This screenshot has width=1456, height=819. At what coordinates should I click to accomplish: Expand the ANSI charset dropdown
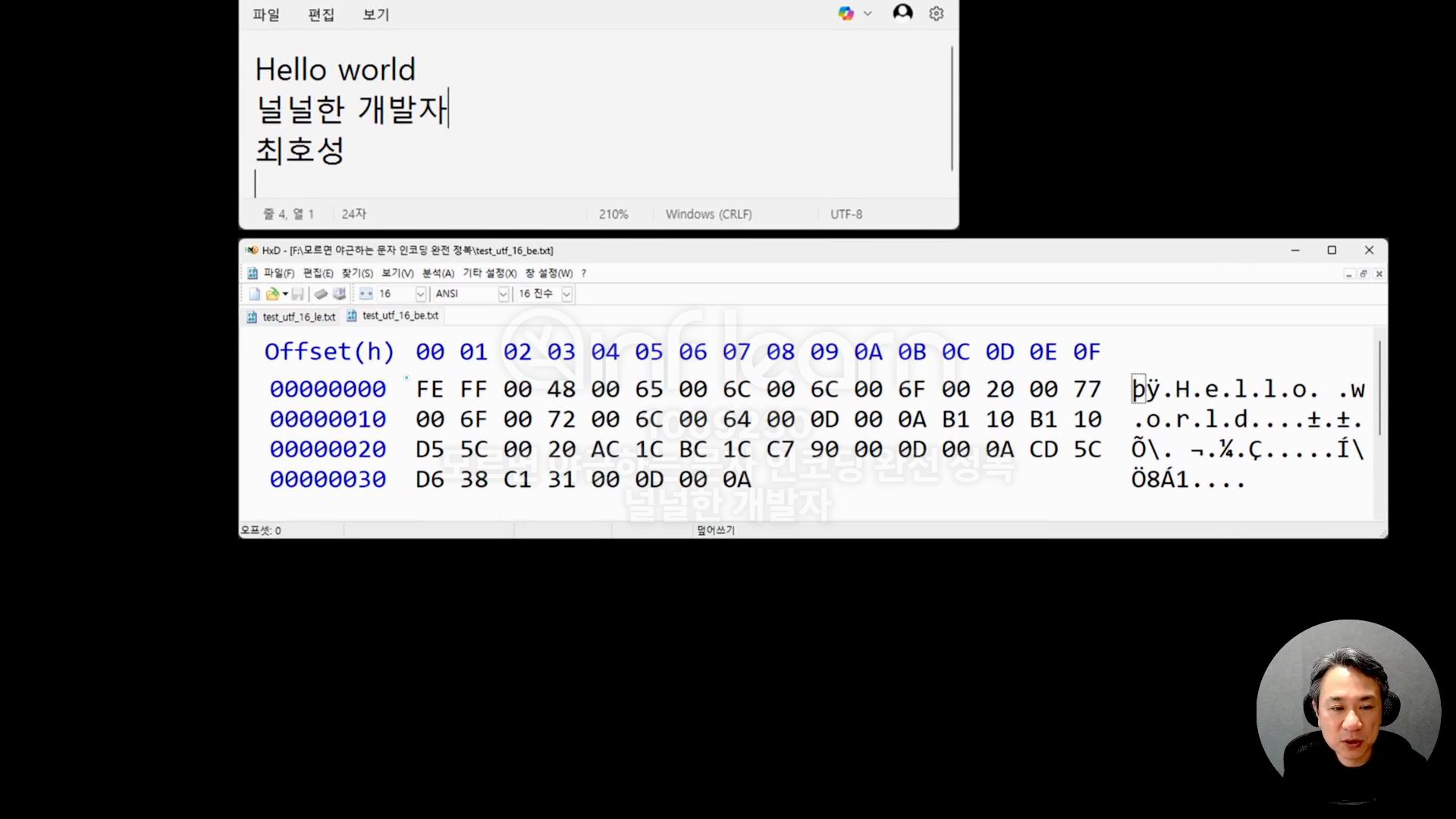(x=503, y=294)
